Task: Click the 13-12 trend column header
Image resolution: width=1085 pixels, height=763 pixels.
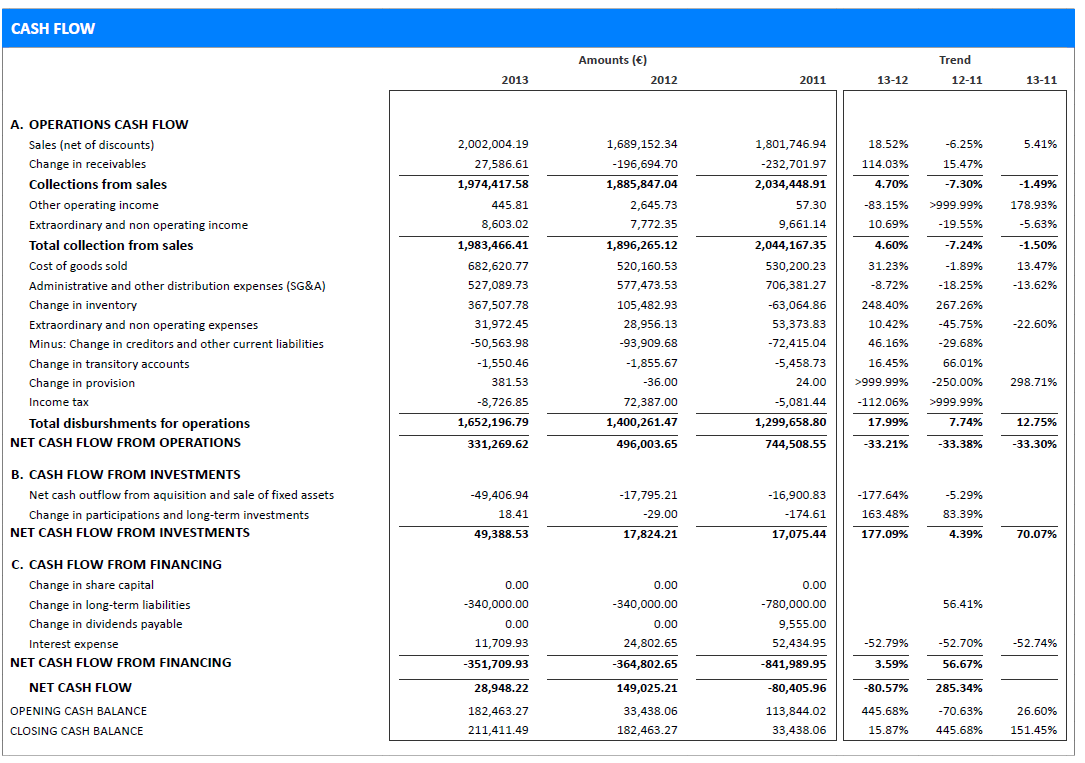Action: (892, 80)
